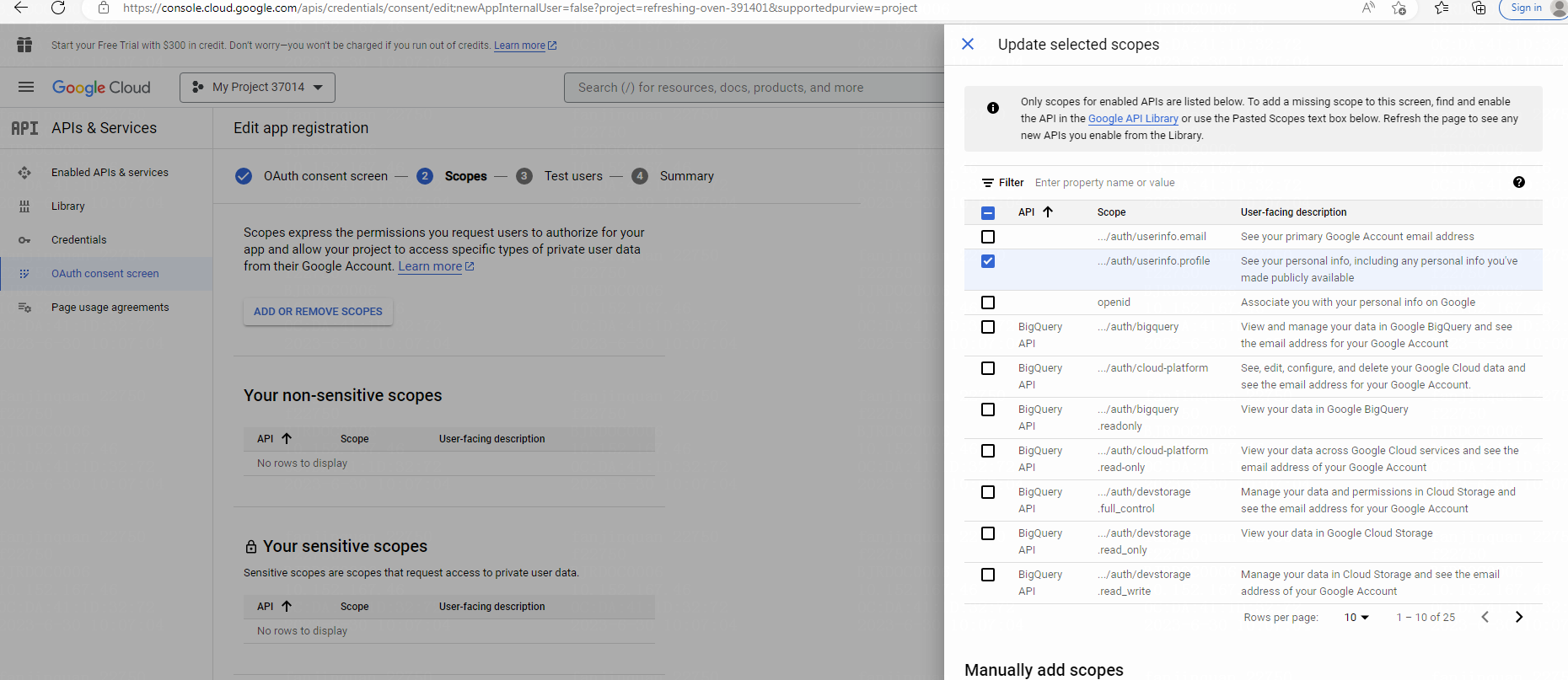Click the Scope column header in panel
Image resolution: width=1568 pixels, height=680 pixels.
click(1111, 212)
